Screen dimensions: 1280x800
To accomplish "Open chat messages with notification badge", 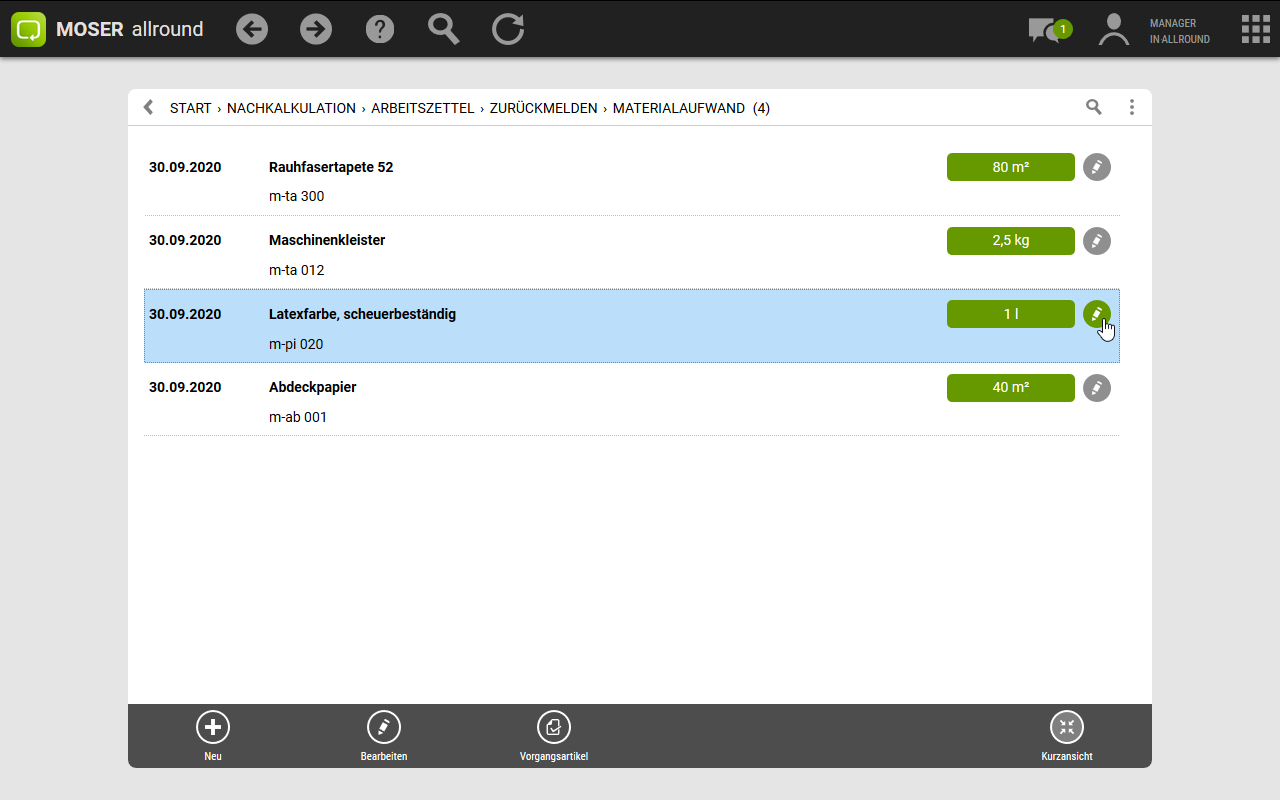I will tap(1046, 30).
